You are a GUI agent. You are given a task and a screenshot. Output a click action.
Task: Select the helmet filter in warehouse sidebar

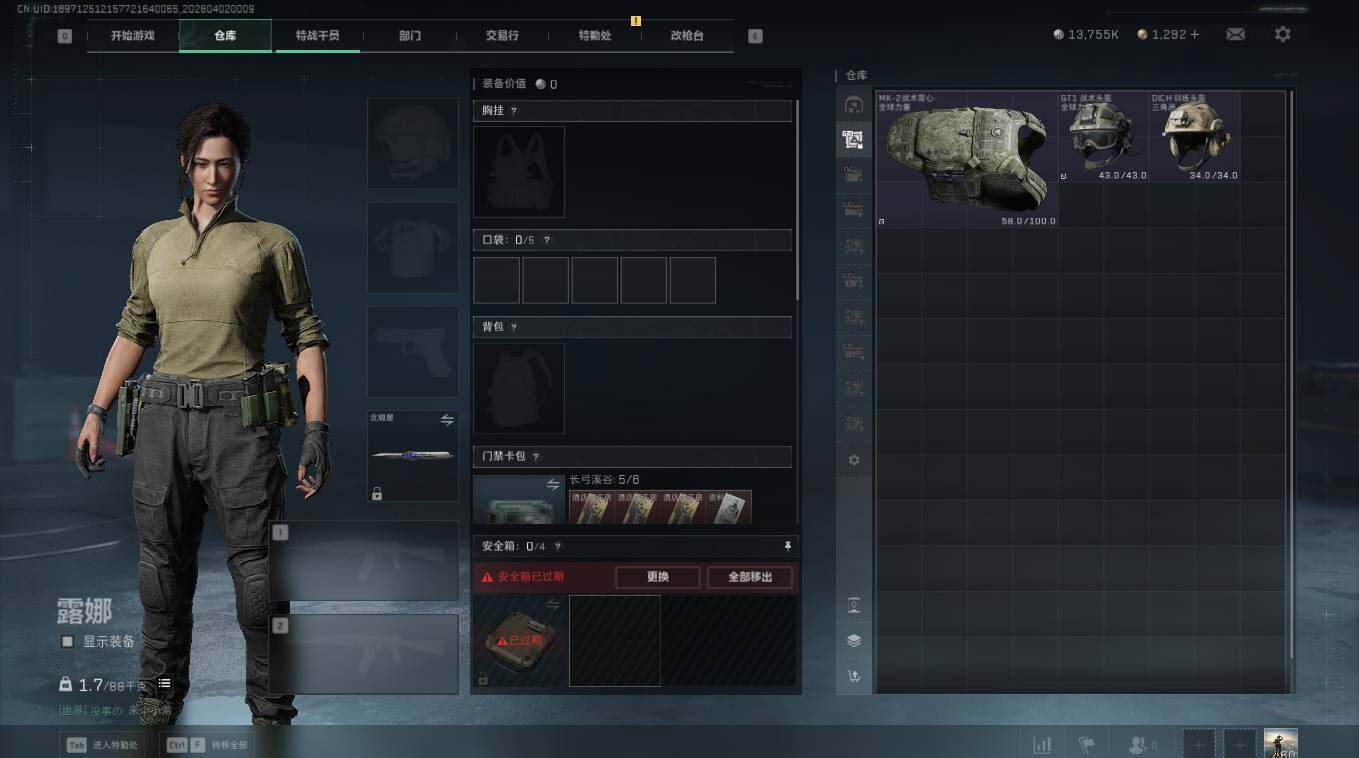(853, 105)
